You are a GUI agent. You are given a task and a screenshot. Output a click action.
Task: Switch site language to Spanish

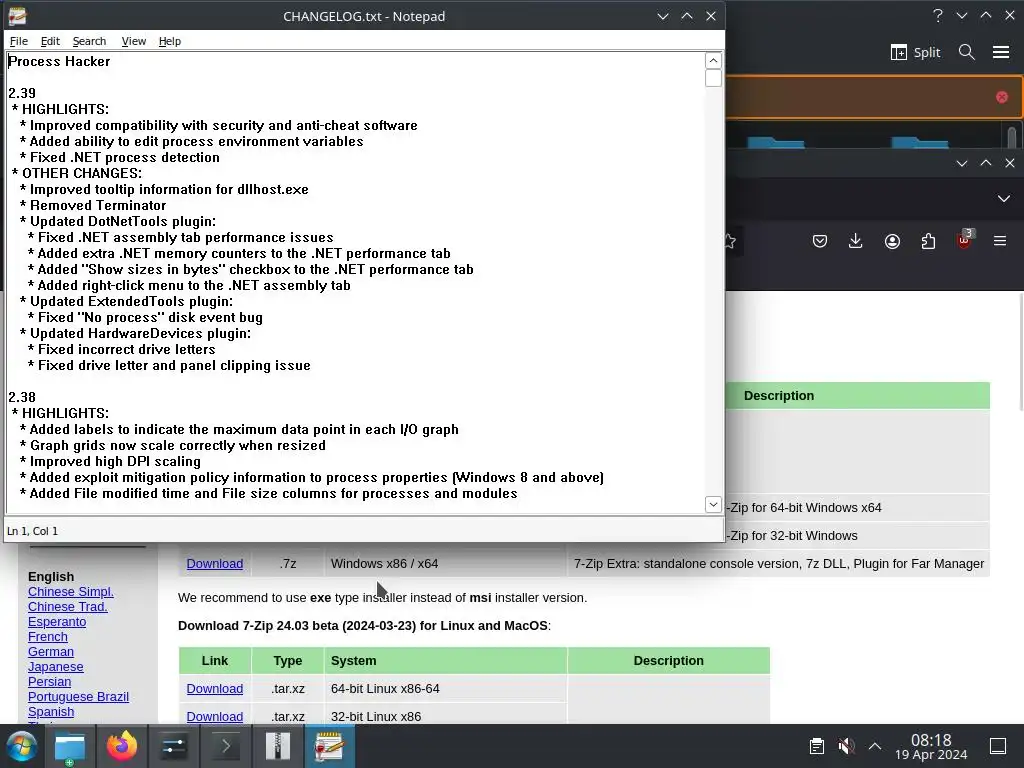pyautogui.click(x=51, y=712)
